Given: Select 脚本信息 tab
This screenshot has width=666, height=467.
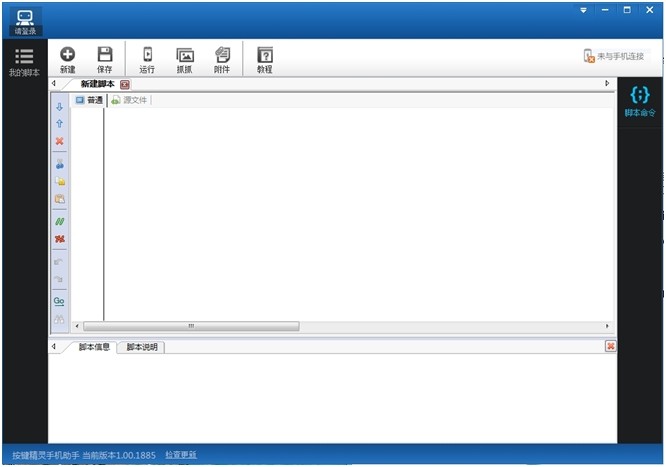Looking at the screenshot, I should coord(94,347).
